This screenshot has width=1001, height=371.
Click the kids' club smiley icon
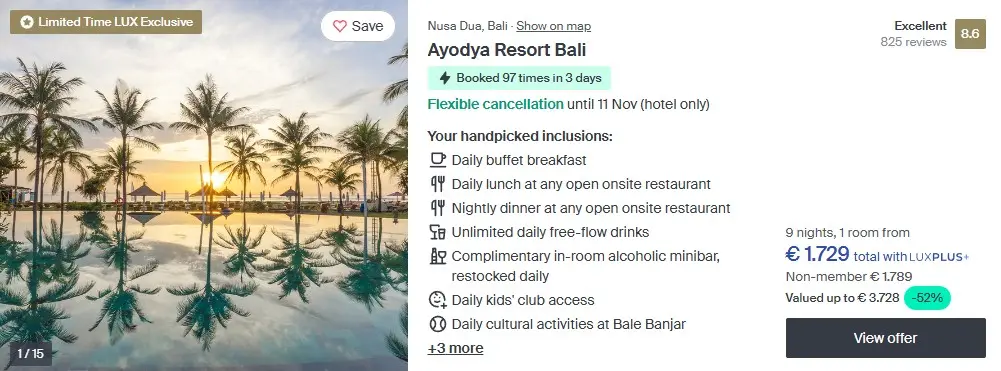coord(437,299)
